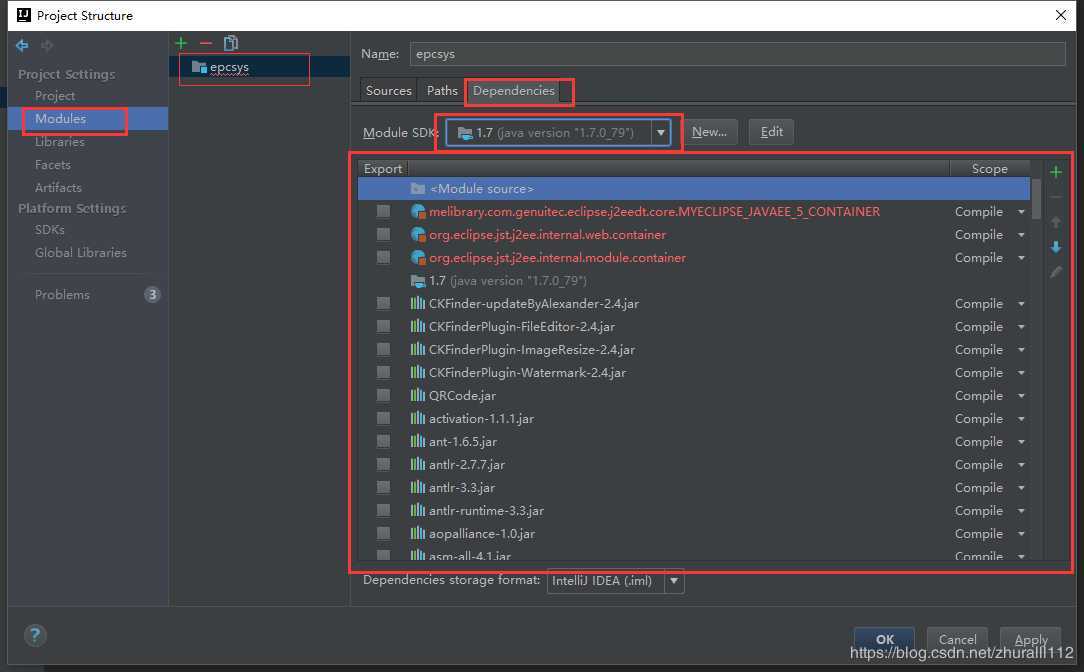Open help with question mark icon
This screenshot has width=1084, height=672.
click(35, 635)
